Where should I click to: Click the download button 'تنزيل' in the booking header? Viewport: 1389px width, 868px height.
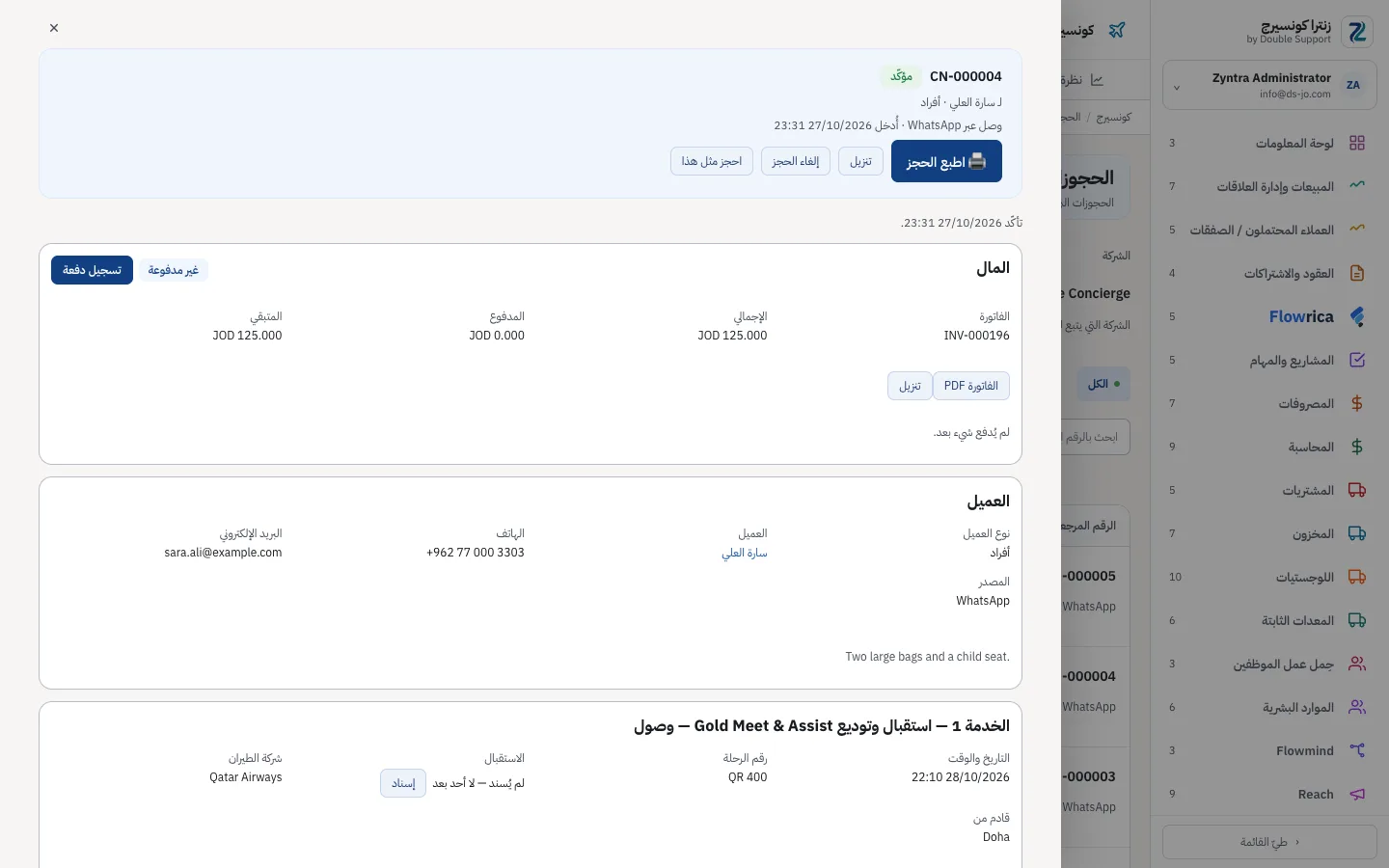pyautogui.click(x=860, y=161)
